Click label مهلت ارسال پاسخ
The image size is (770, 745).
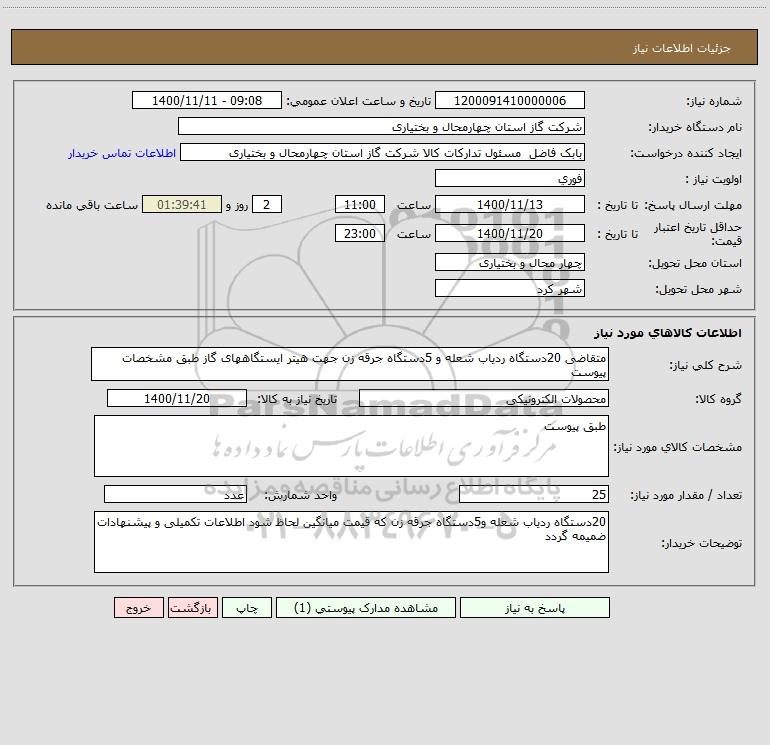tap(693, 205)
